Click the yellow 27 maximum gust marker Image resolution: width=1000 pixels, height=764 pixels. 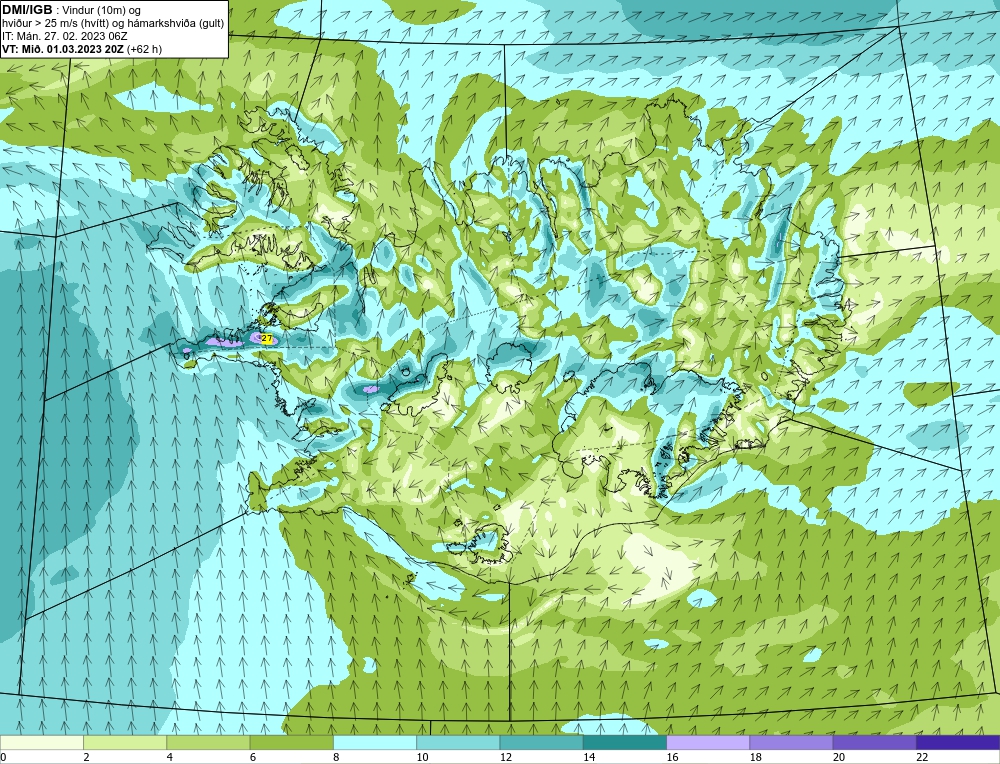click(x=267, y=339)
